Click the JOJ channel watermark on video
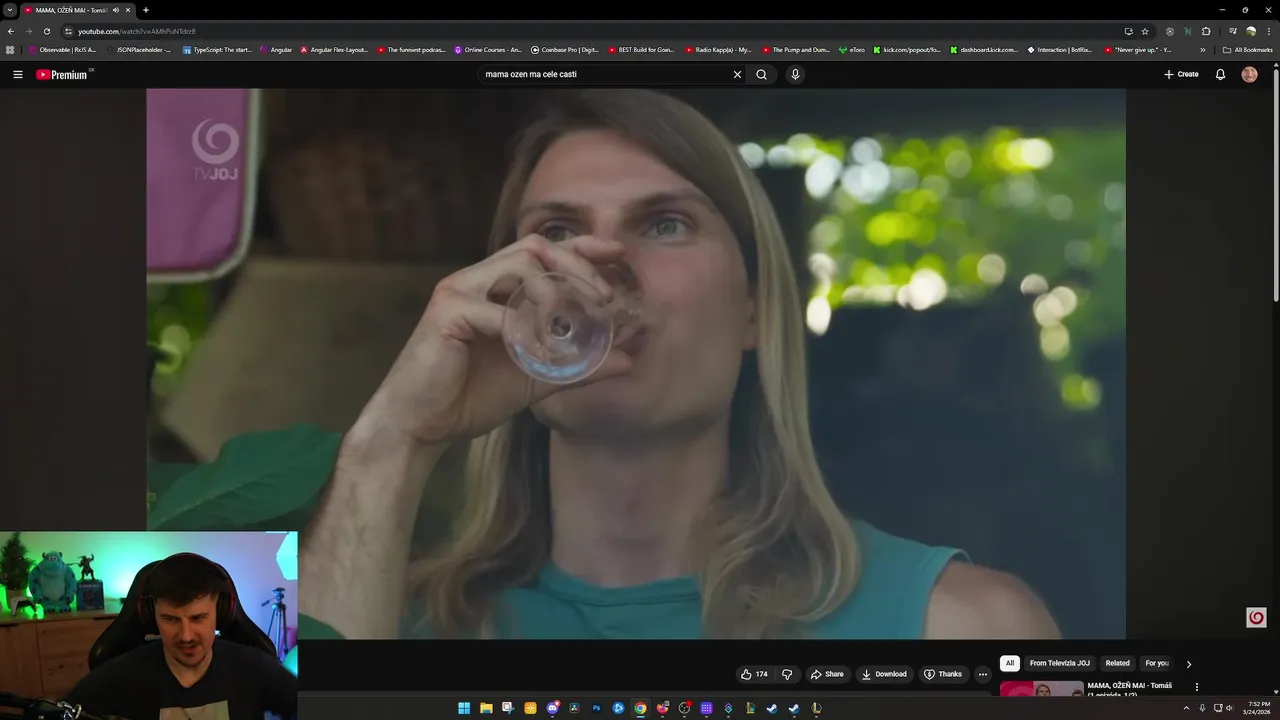The height and width of the screenshot is (720, 1280). click(x=1257, y=617)
